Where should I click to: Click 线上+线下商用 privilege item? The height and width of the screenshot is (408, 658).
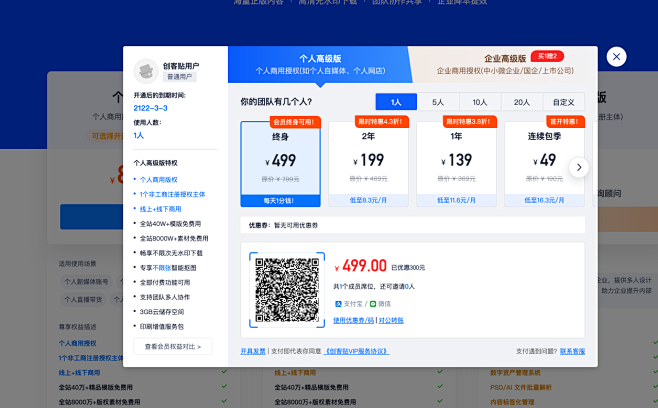(x=160, y=209)
